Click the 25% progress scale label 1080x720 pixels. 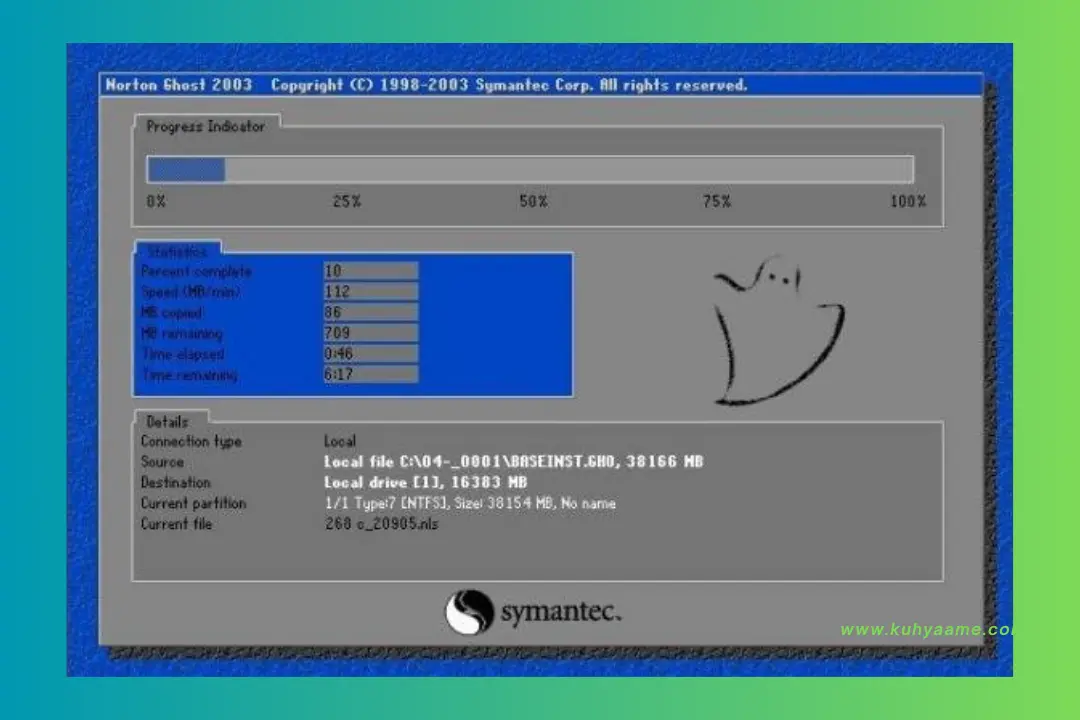[x=346, y=202]
